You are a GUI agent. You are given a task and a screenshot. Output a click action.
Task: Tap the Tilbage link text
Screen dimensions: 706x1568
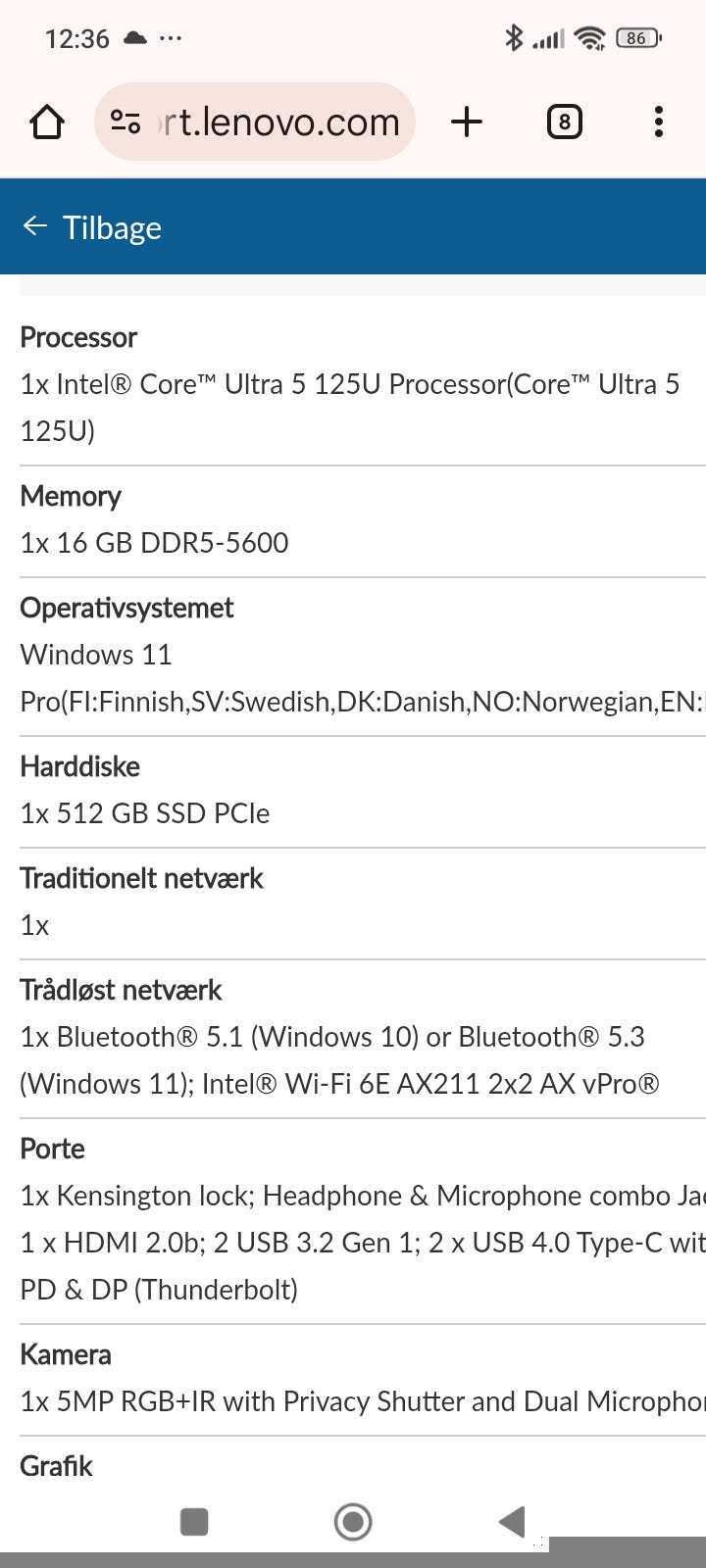click(112, 227)
